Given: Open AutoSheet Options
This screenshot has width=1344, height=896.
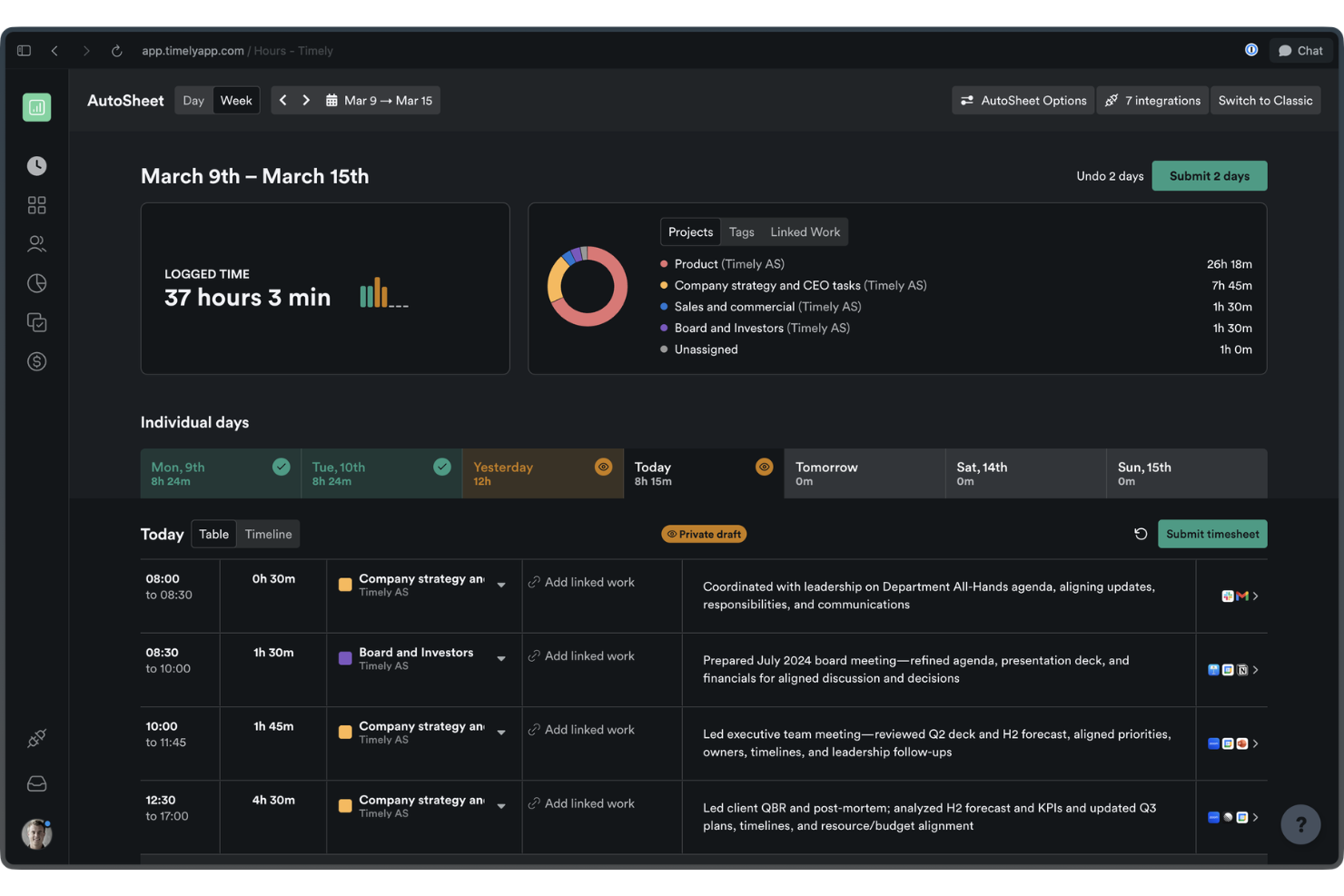Looking at the screenshot, I should 1023,100.
